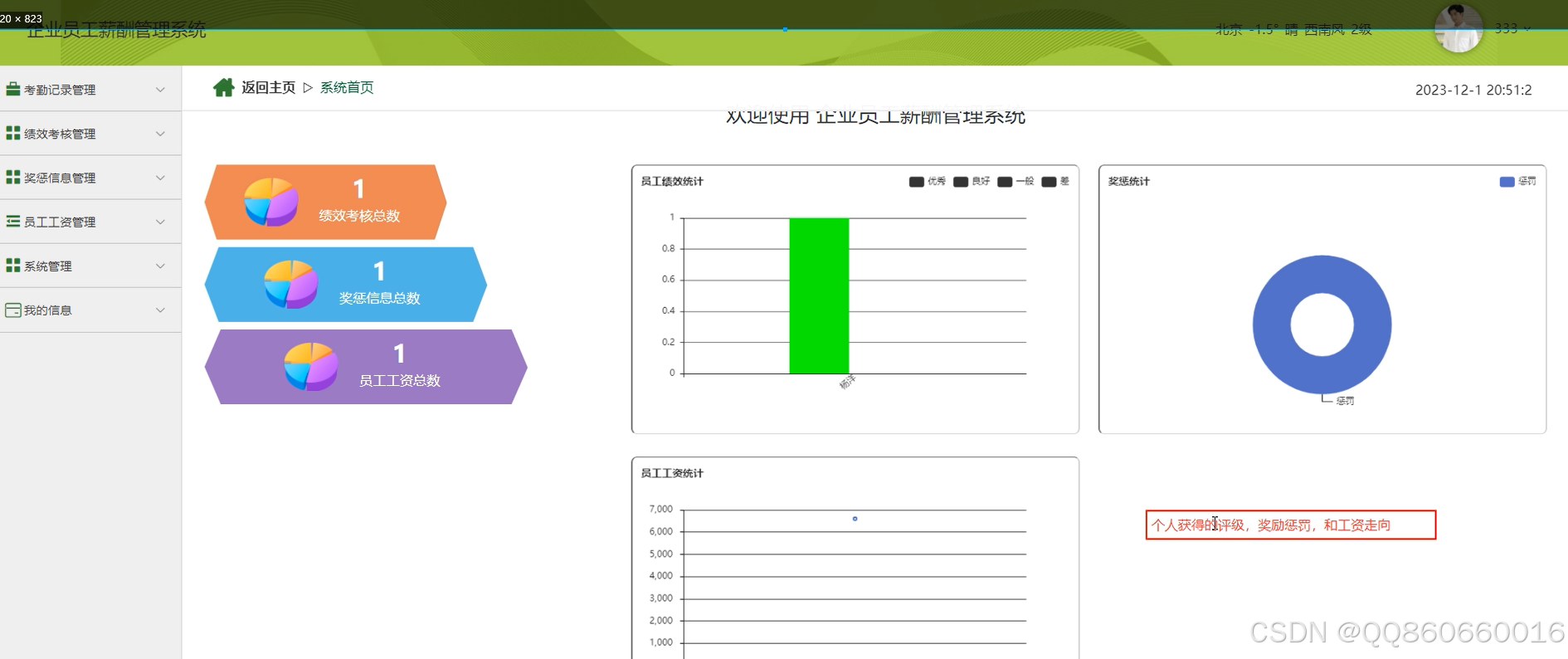
Task: Click the date time 2023-12-1 text
Action: click(x=1473, y=90)
